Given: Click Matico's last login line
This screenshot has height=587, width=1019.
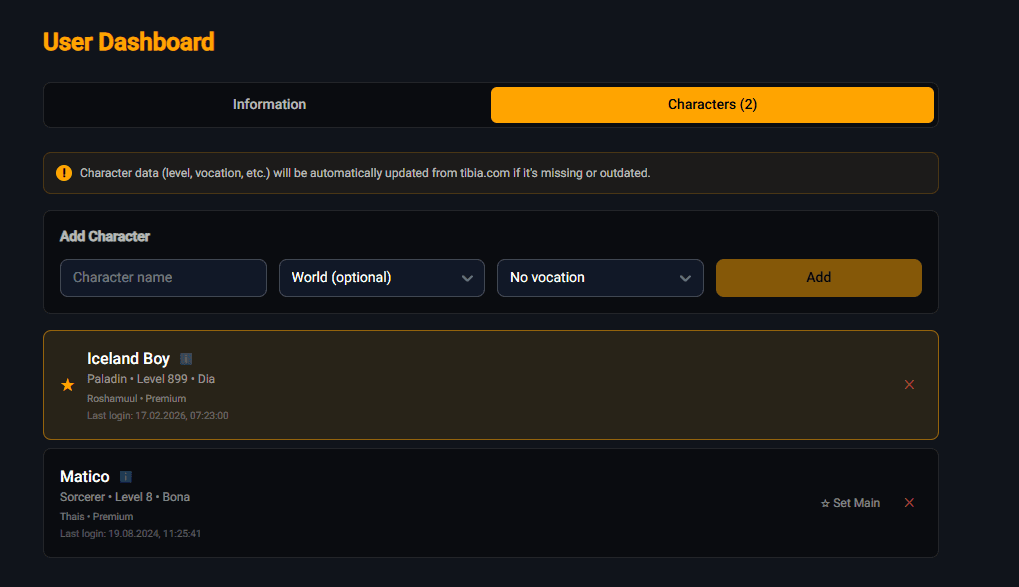Looking at the screenshot, I should (131, 534).
